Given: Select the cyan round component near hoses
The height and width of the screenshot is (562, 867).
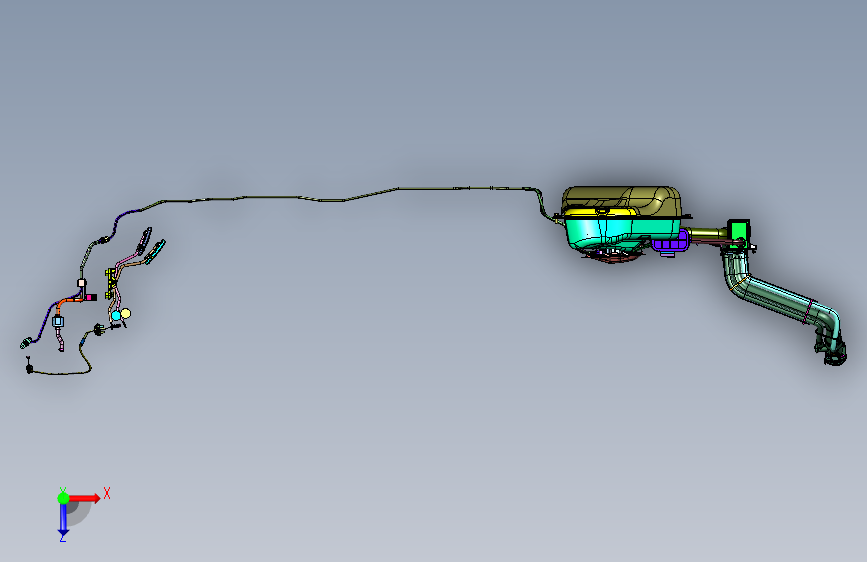Looking at the screenshot, I should tap(116, 316).
